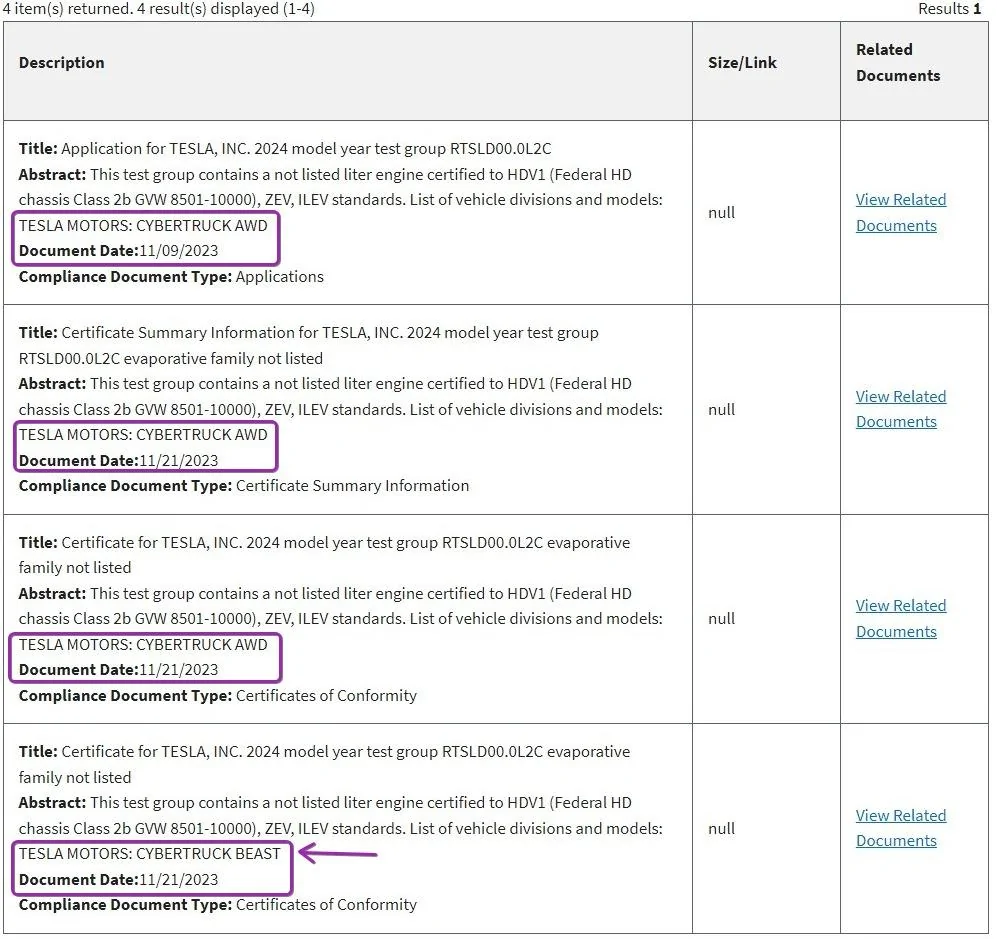Open View Related Documents for Certificate Summary Information row
The image size is (997, 939).
tap(900, 409)
